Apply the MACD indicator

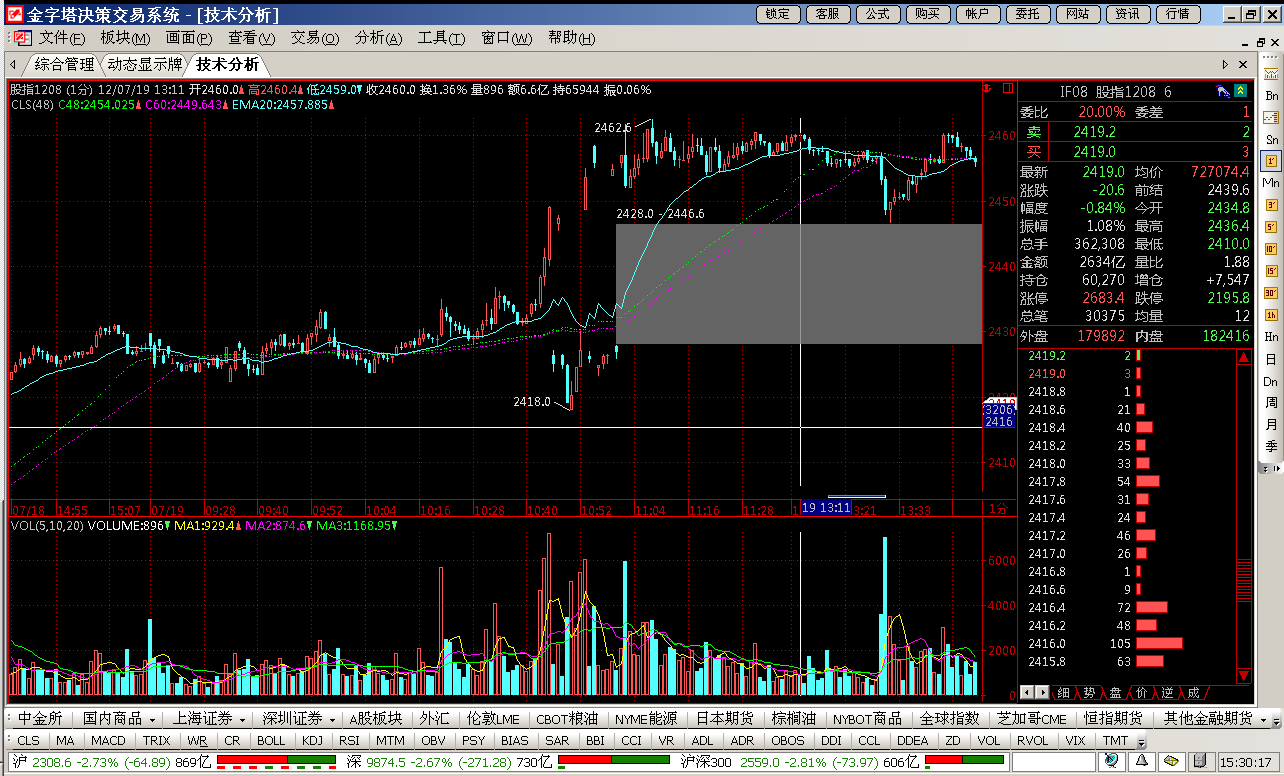tap(108, 741)
